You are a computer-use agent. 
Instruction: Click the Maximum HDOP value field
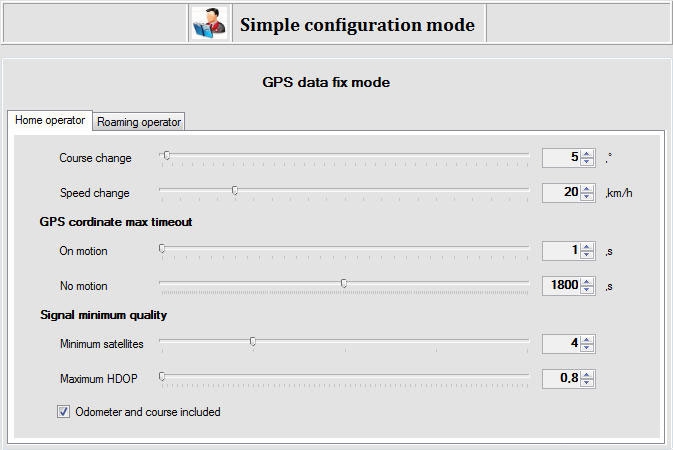coord(561,378)
